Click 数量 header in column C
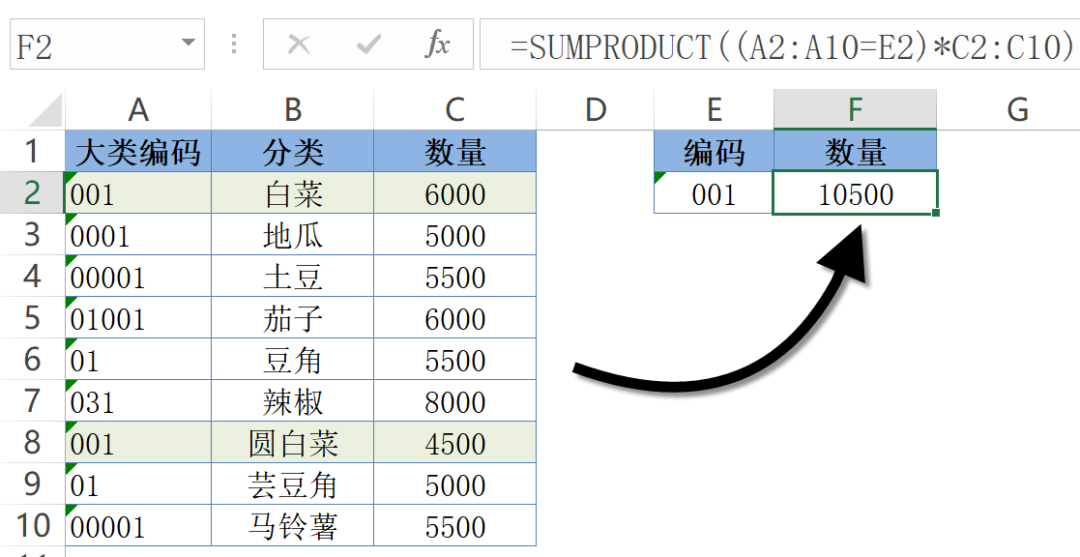 pyautogui.click(x=455, y=151)
